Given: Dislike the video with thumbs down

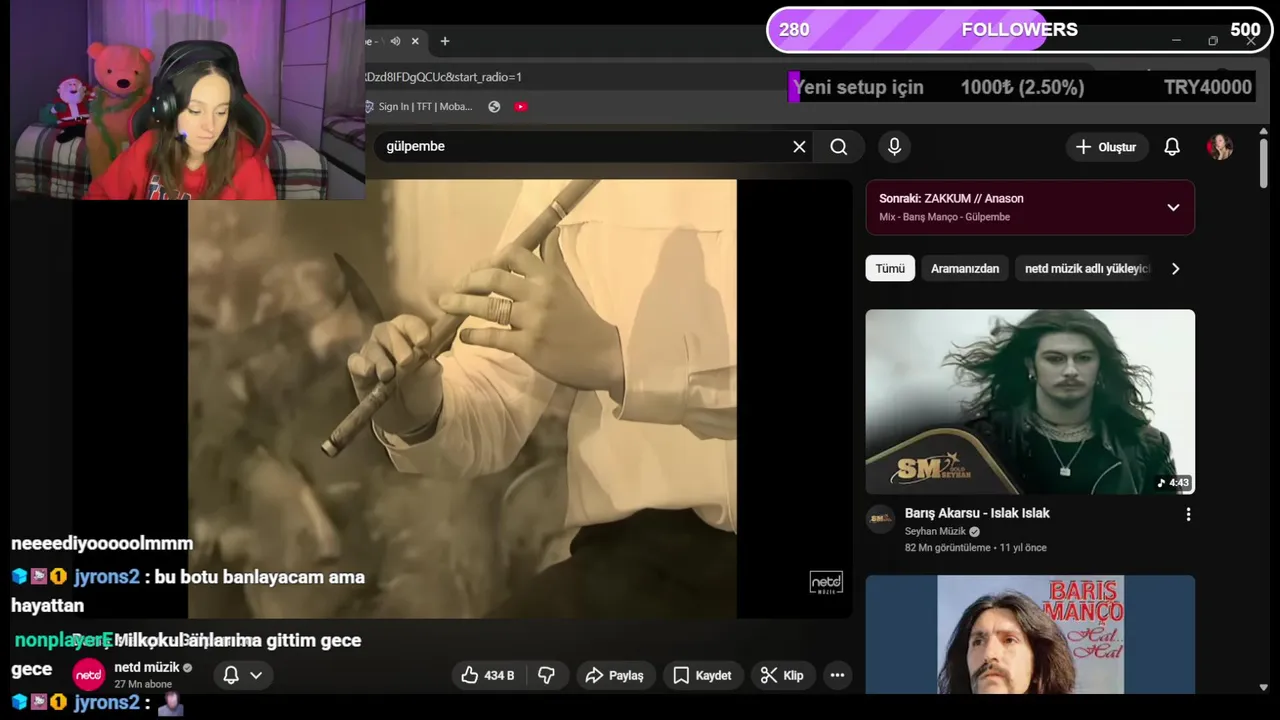Looking at the screenshot, I should click(x=546, y=675).
